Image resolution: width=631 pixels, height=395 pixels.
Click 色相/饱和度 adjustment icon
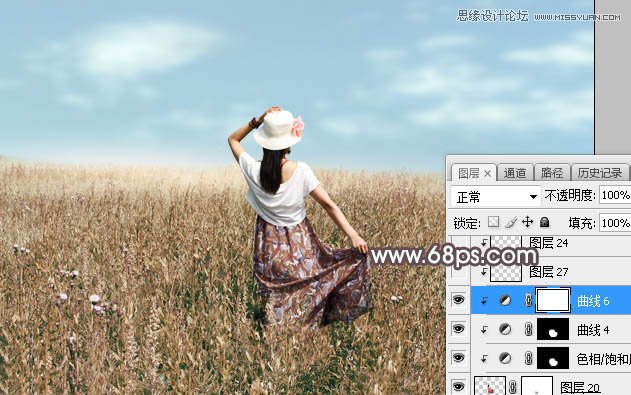click(x=505, y=358)
